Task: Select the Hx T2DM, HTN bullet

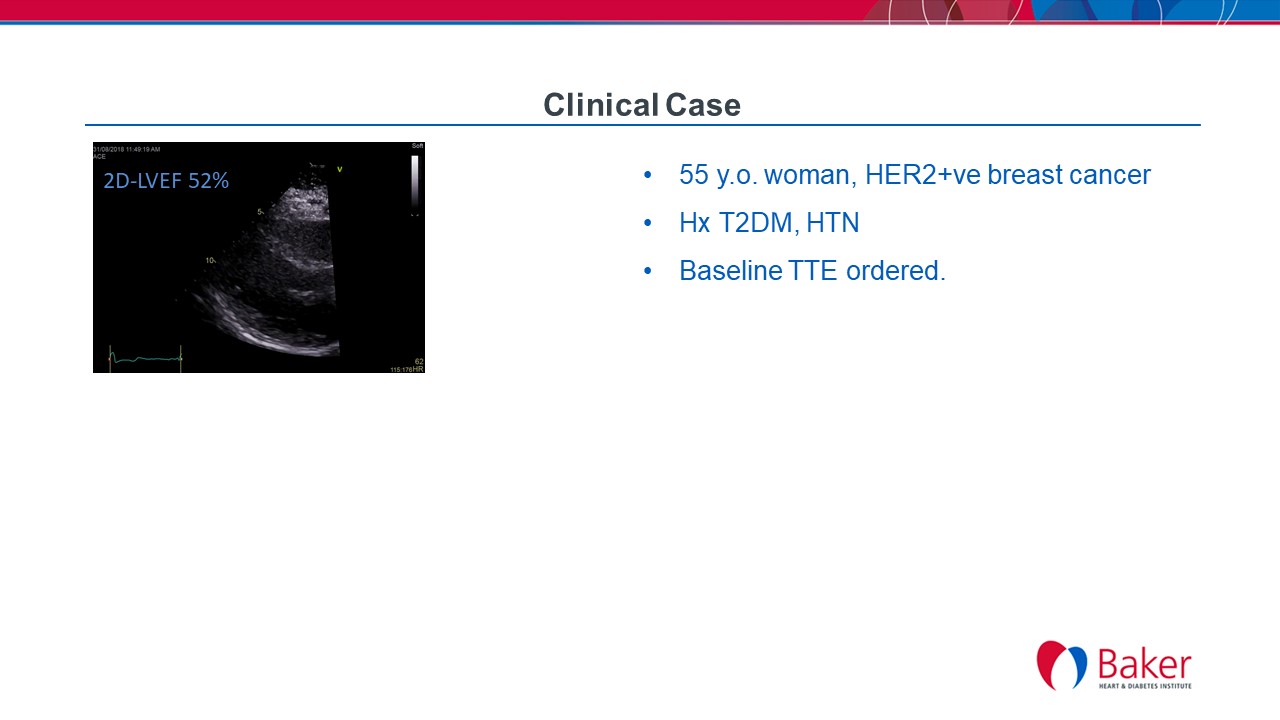Action: coord(768,223)
